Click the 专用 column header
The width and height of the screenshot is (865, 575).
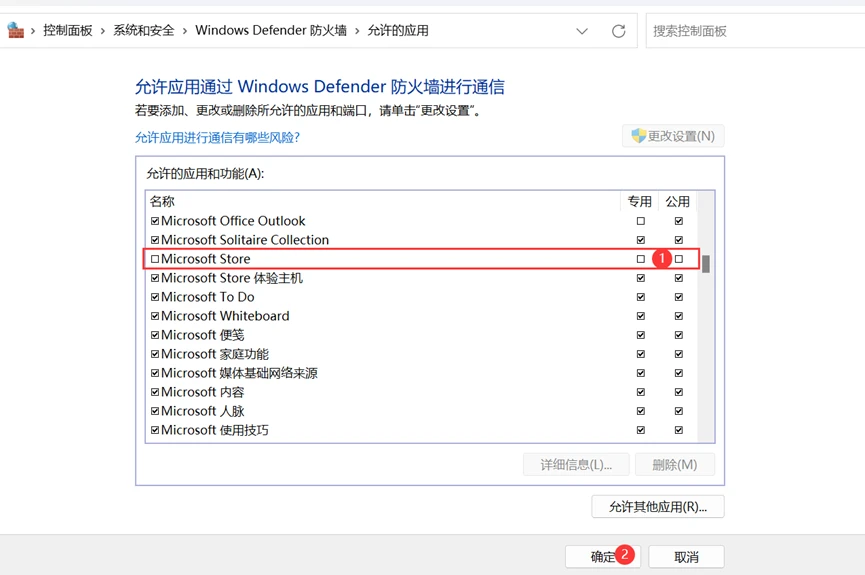640,201
